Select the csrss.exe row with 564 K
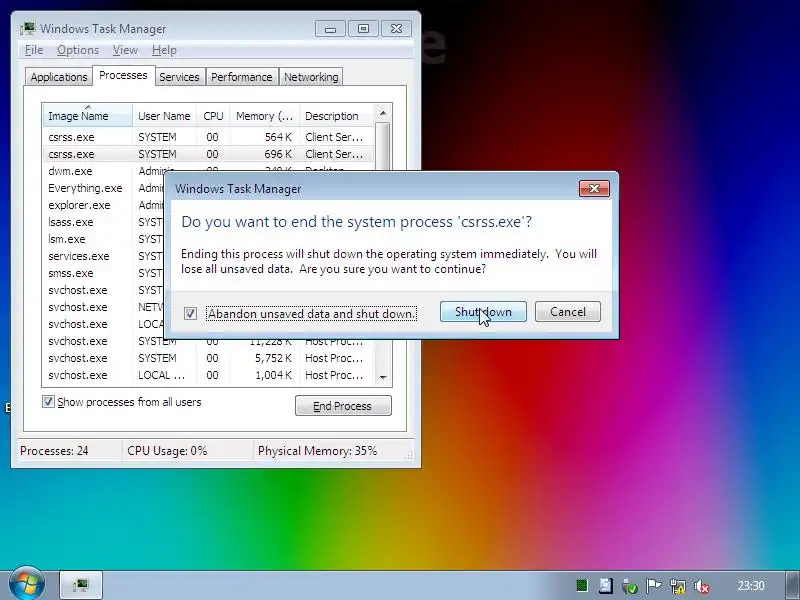 tap(208, 137)
